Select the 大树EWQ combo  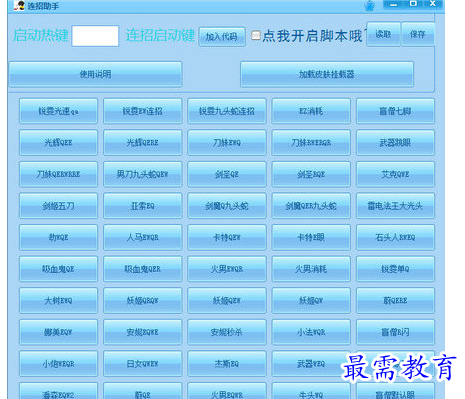click(58, 300)
